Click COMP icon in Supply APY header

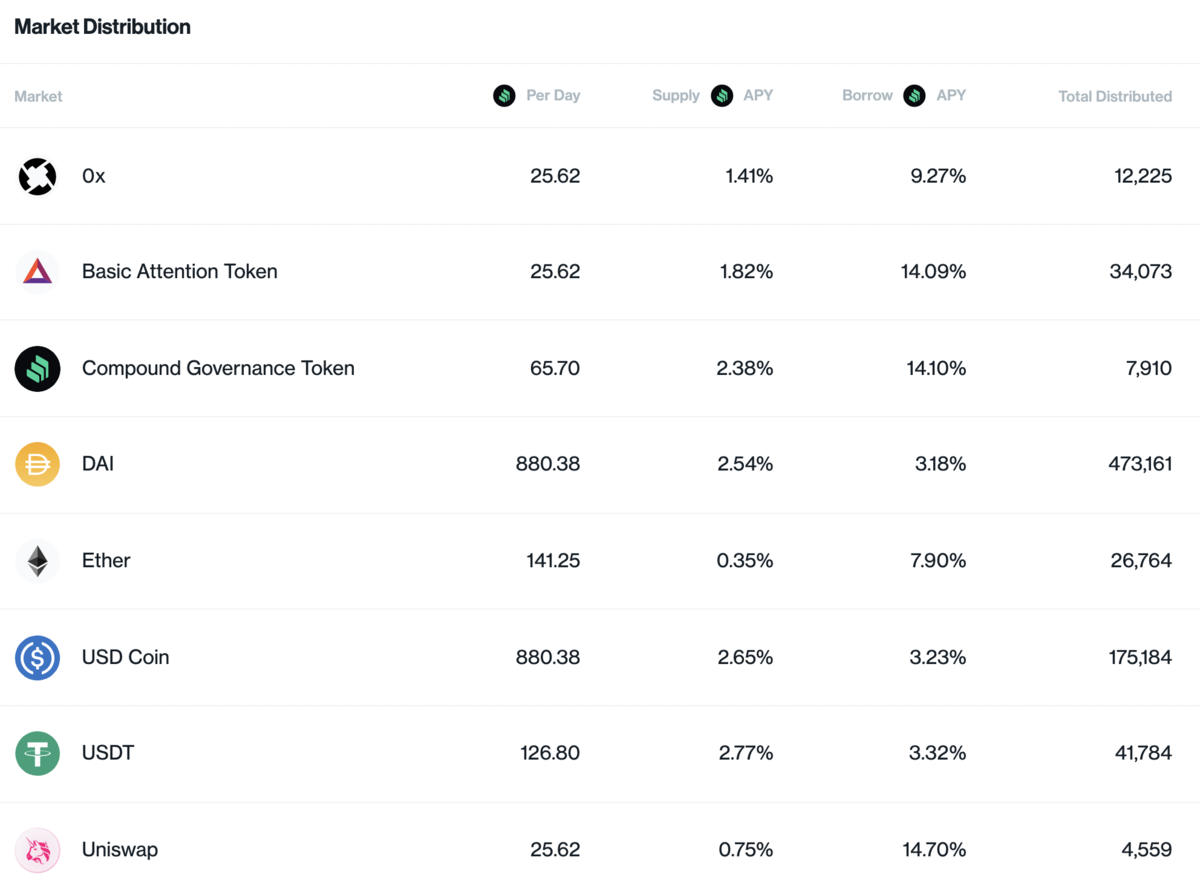pyautogui.click(x=722, y=96)
